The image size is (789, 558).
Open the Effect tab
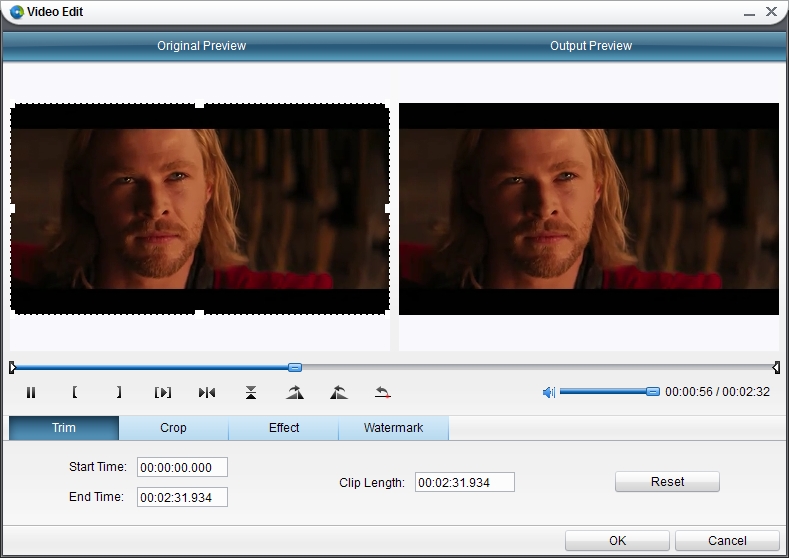pos(284,428)
